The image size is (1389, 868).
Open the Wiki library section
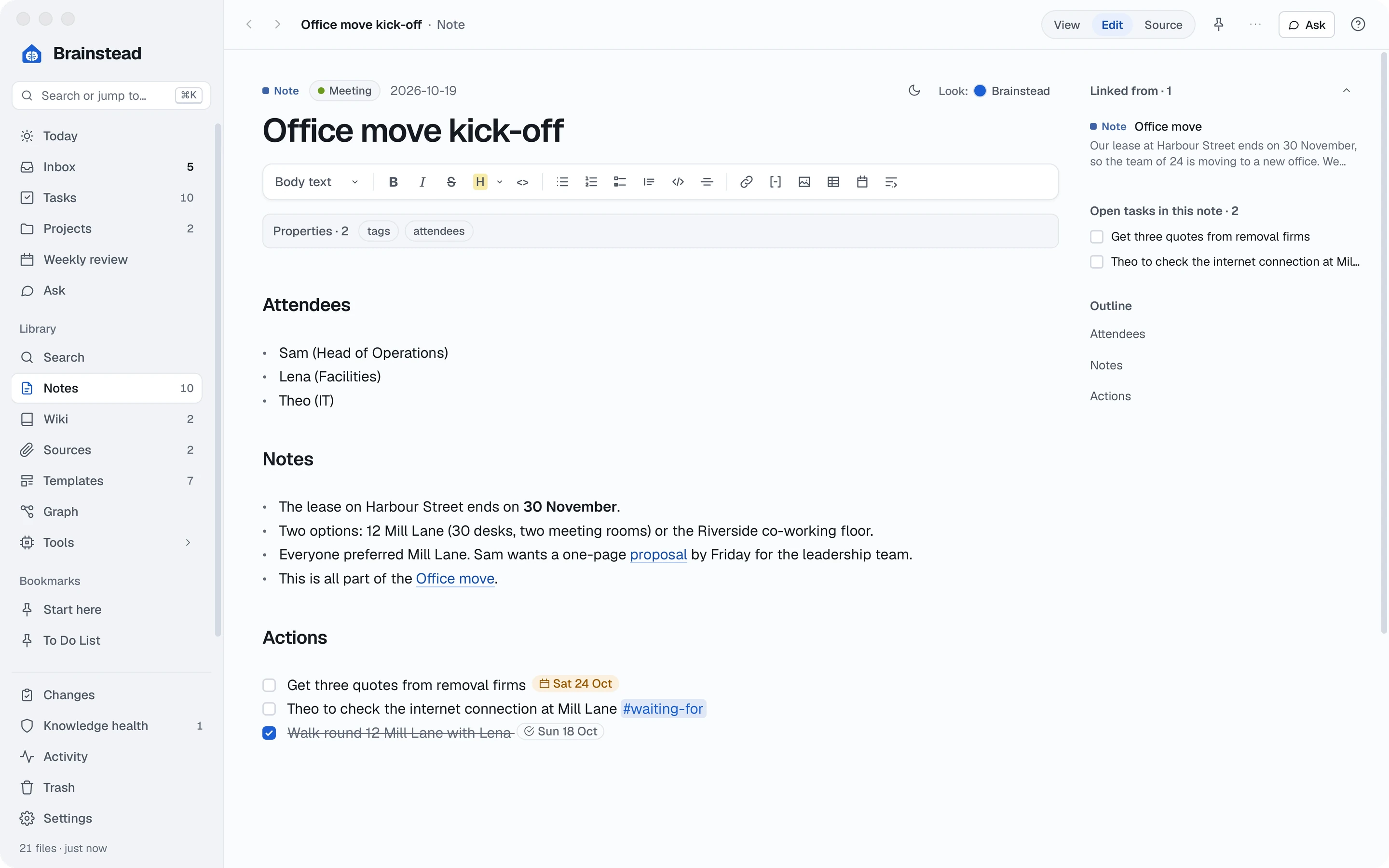click(x=107, y=419)
